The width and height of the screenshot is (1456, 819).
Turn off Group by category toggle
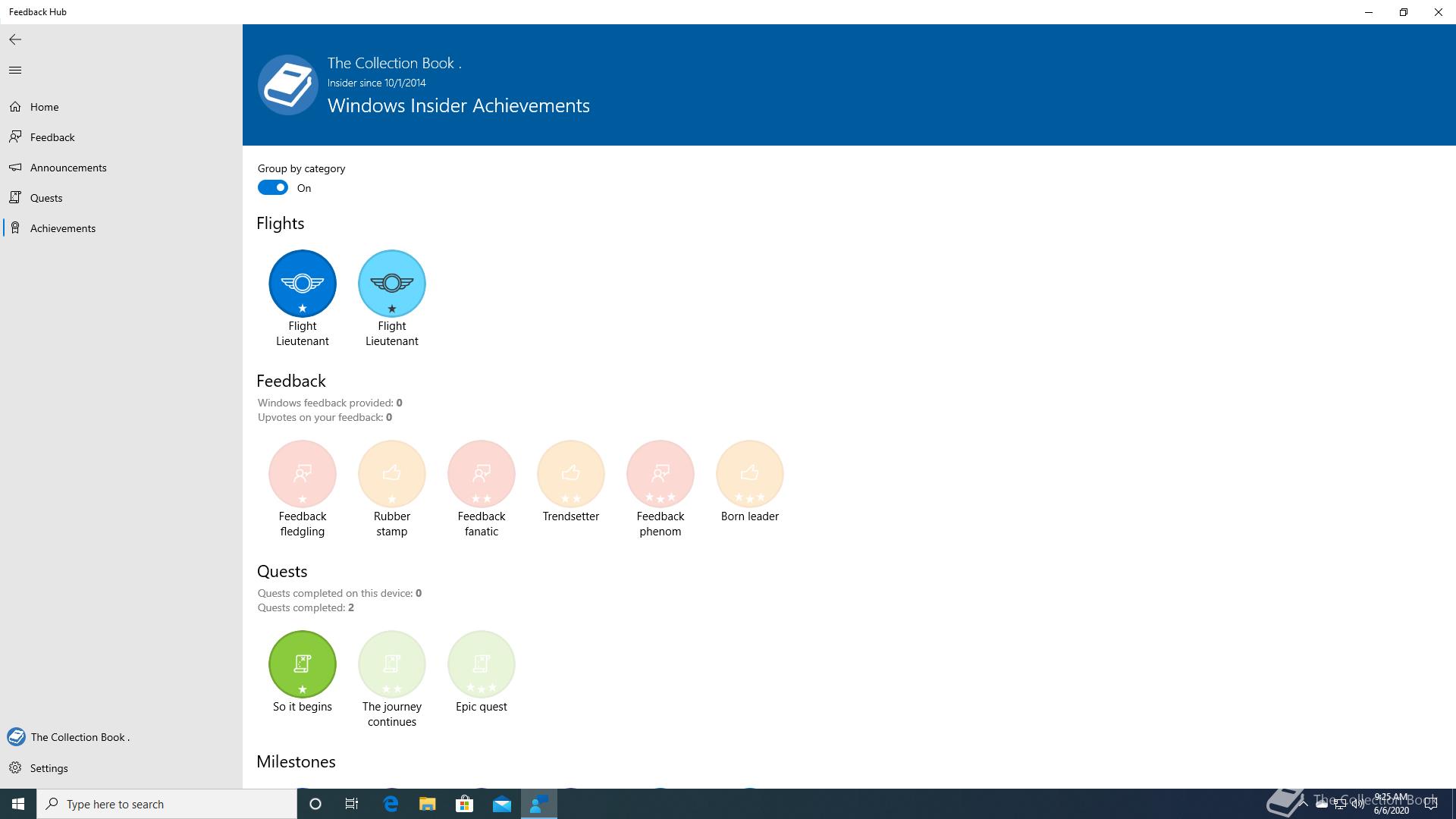coord(273,188)
